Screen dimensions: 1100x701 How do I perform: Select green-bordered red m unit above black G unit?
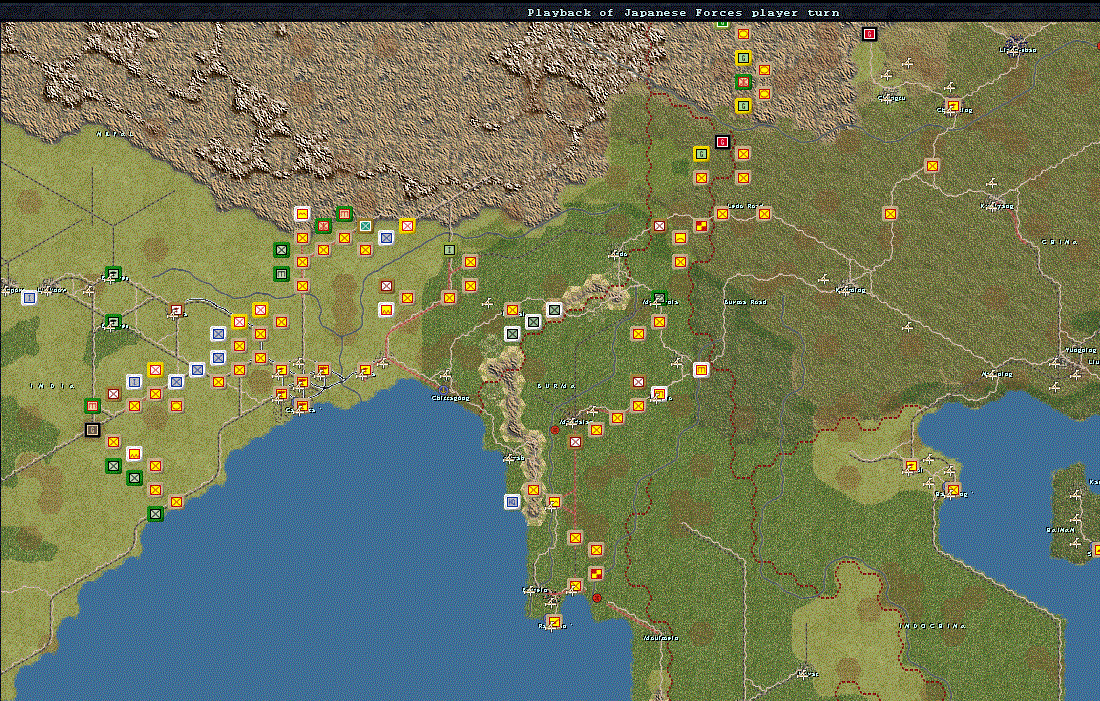click(92, 406)
